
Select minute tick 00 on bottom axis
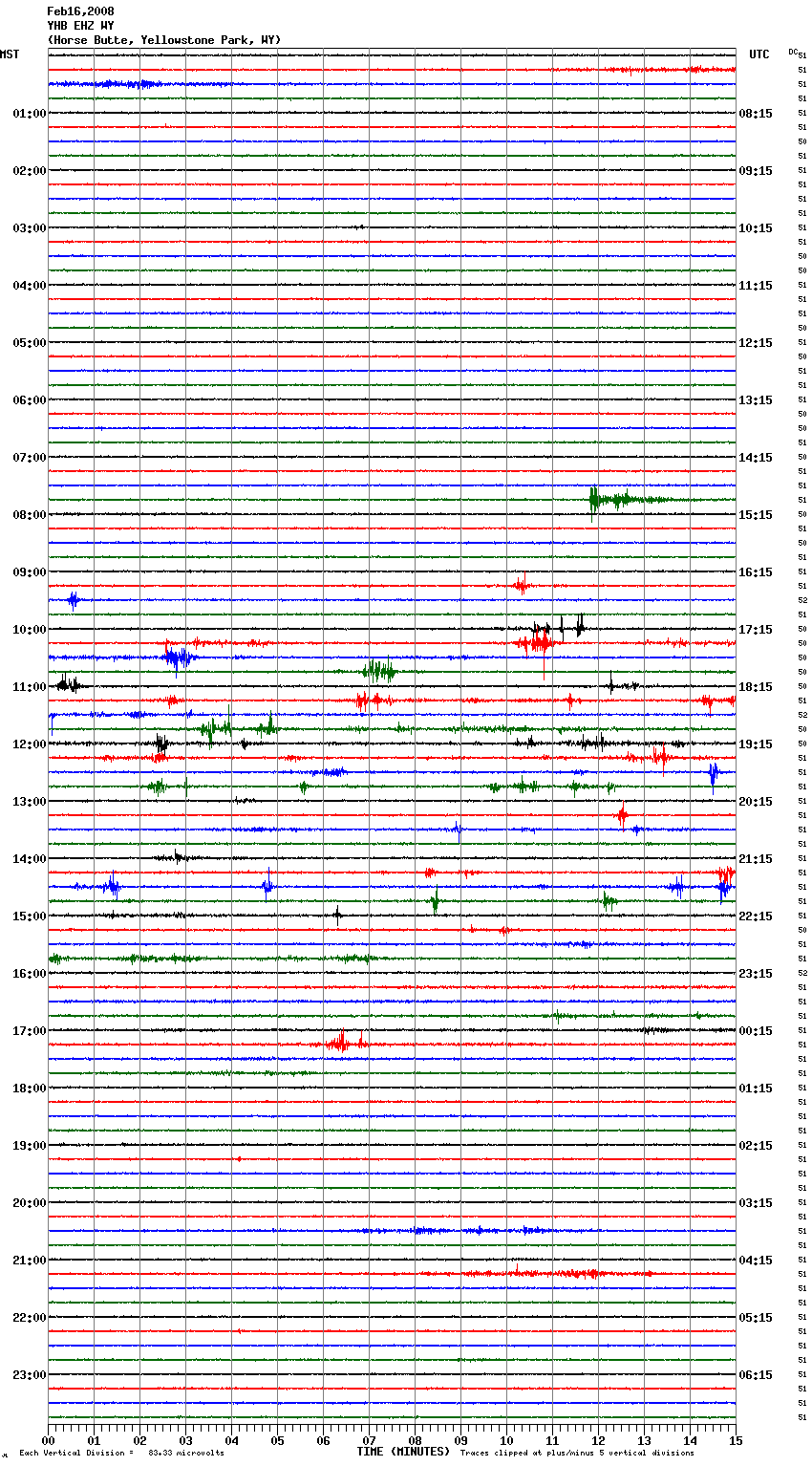(48, 1440)
